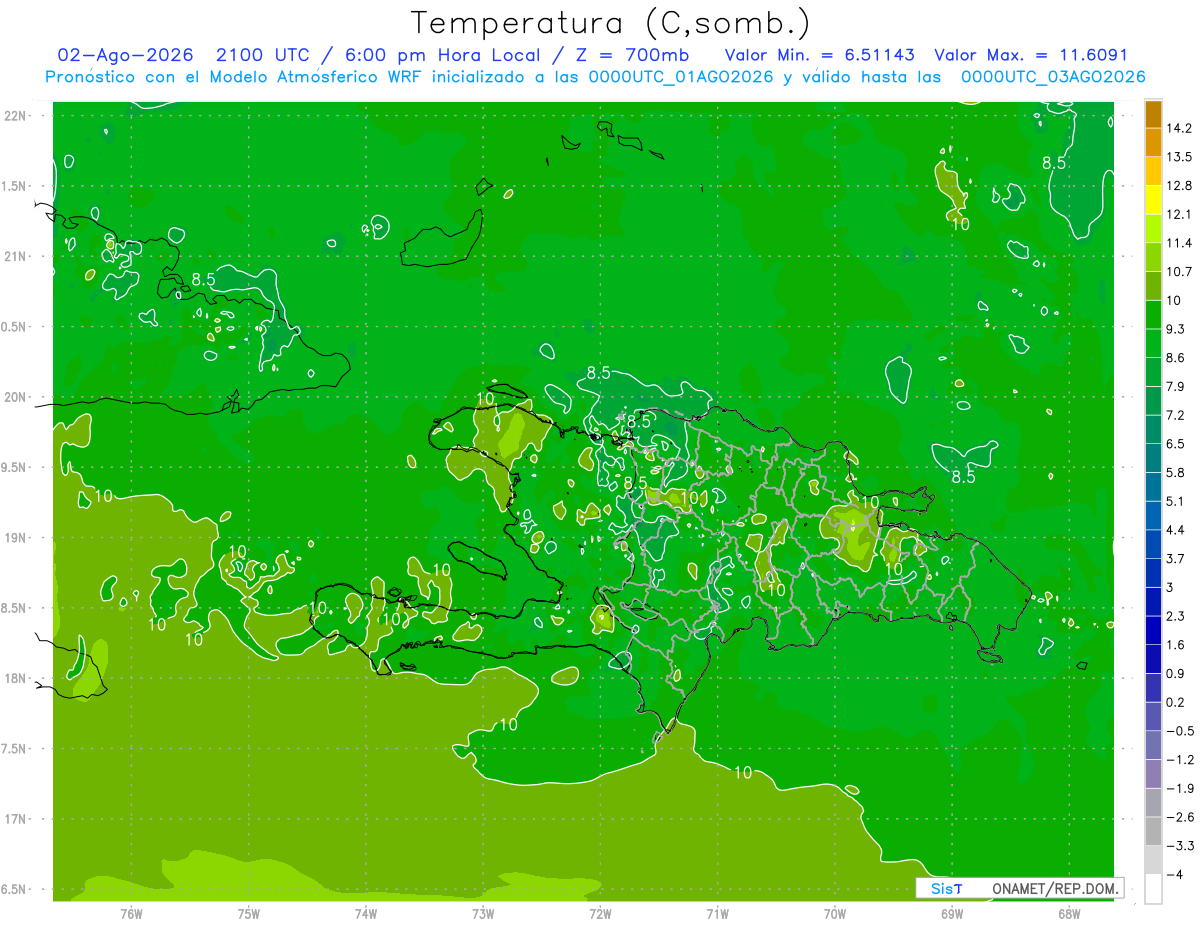
Task: Click longitude axis label '72W'
Action: coord(600,914)
